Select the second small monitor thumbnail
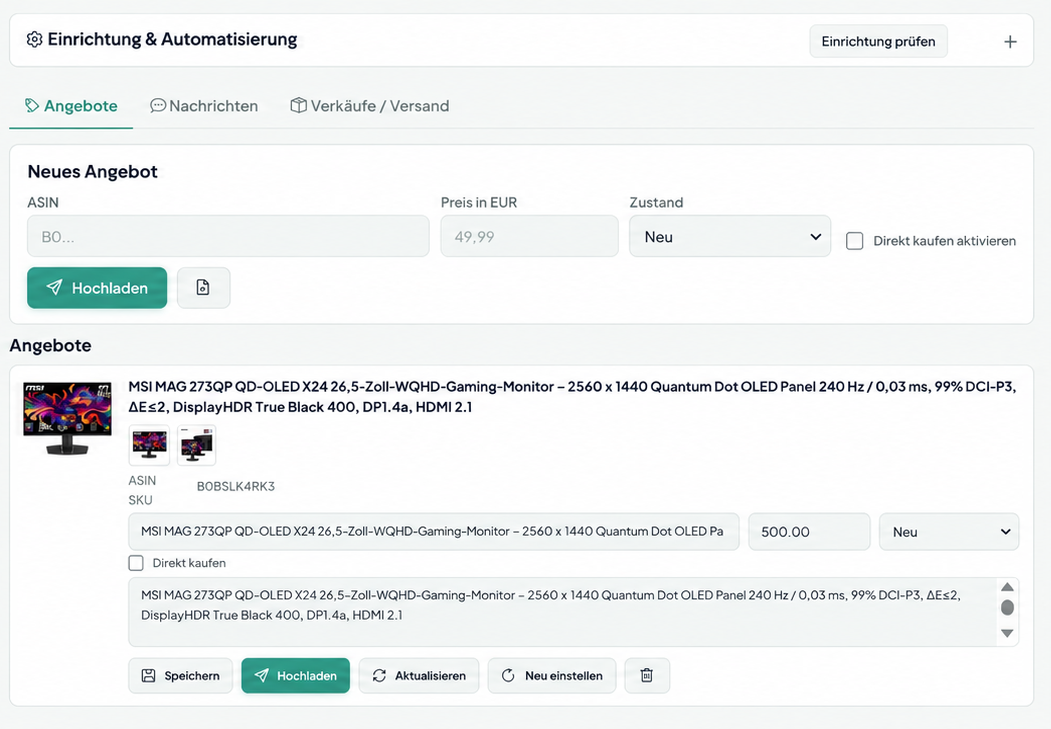This screenshot has height=729, width=1051. [196, 445]
